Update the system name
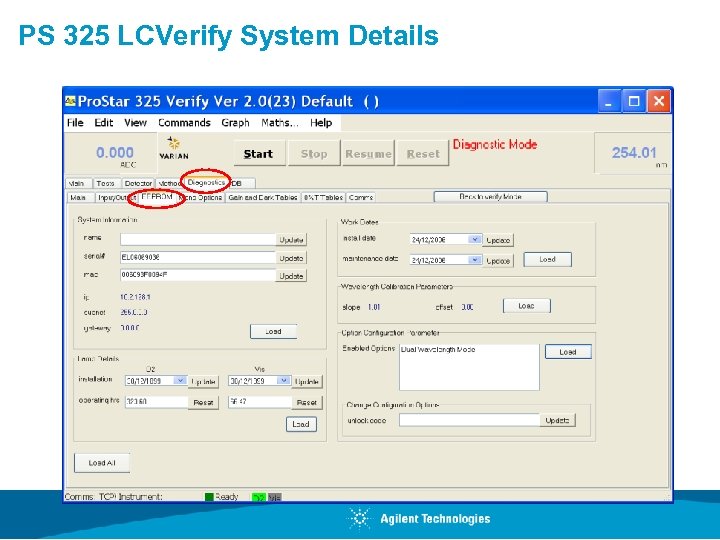This screenshot has height=540, width=720. [291, 240]
